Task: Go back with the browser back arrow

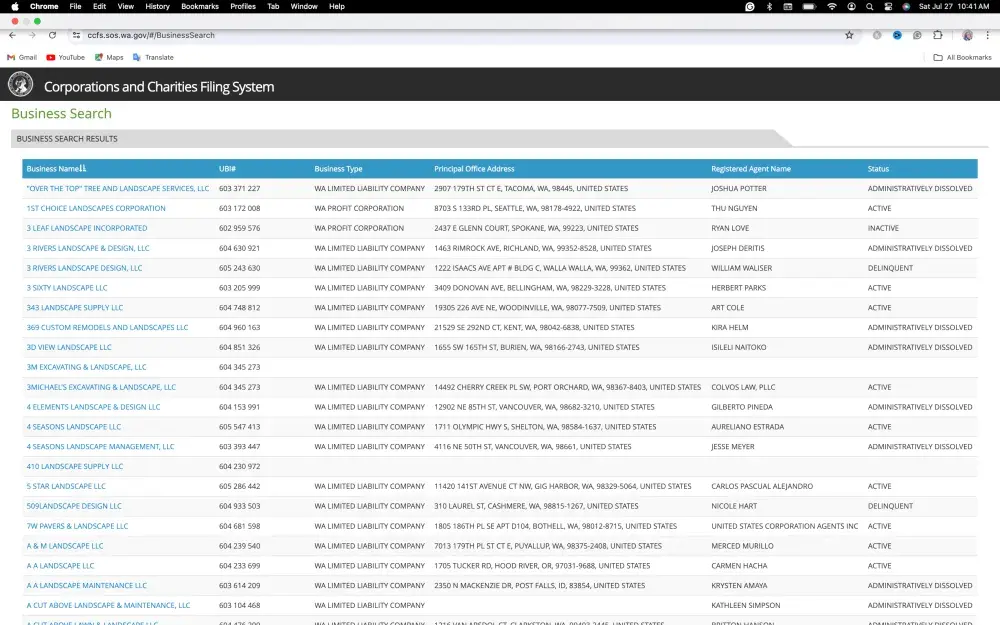Action: [12, 35]
